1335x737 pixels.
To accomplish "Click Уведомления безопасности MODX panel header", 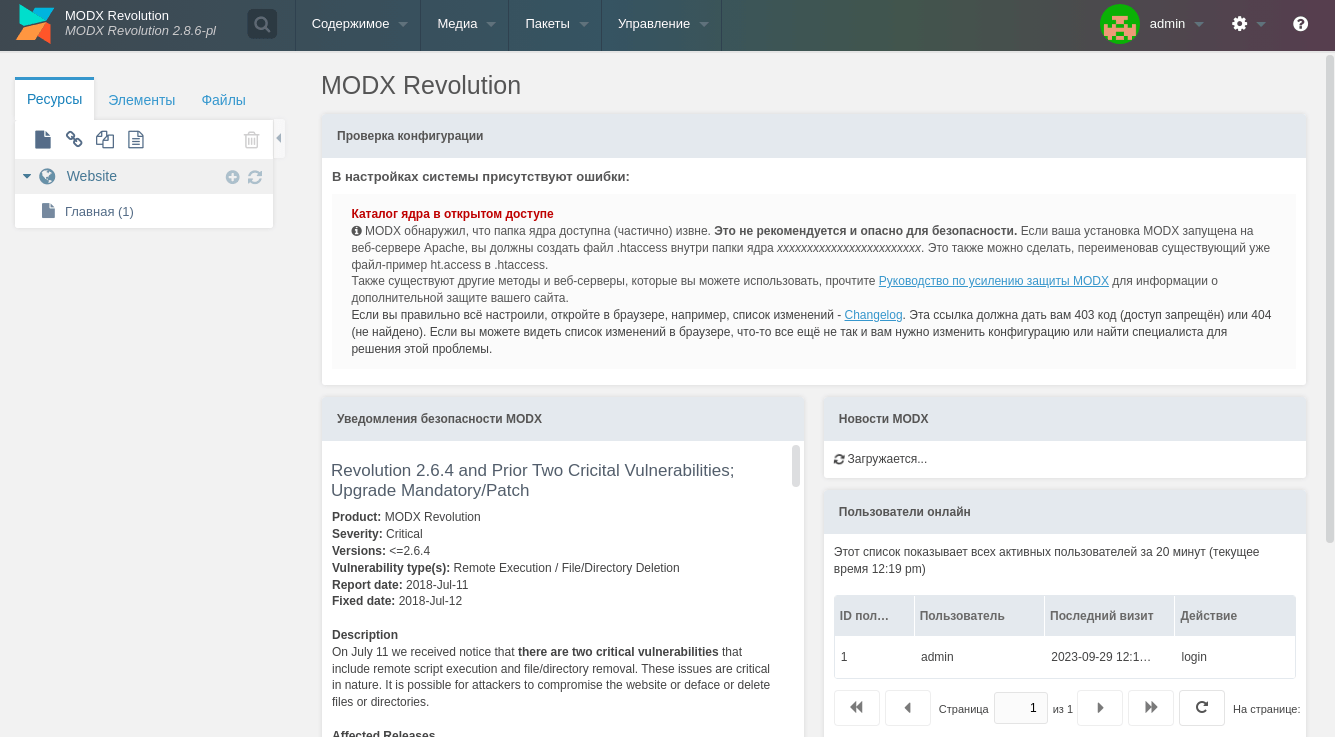I will (x=563, y=419).
